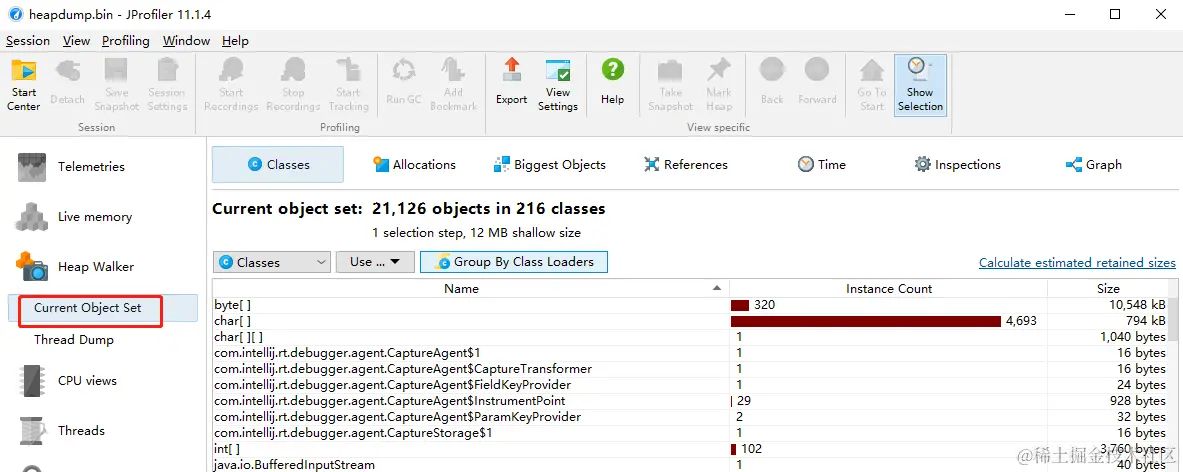
Task: Switch to the Biggest Objects tab
Action: tap(549, 164)
